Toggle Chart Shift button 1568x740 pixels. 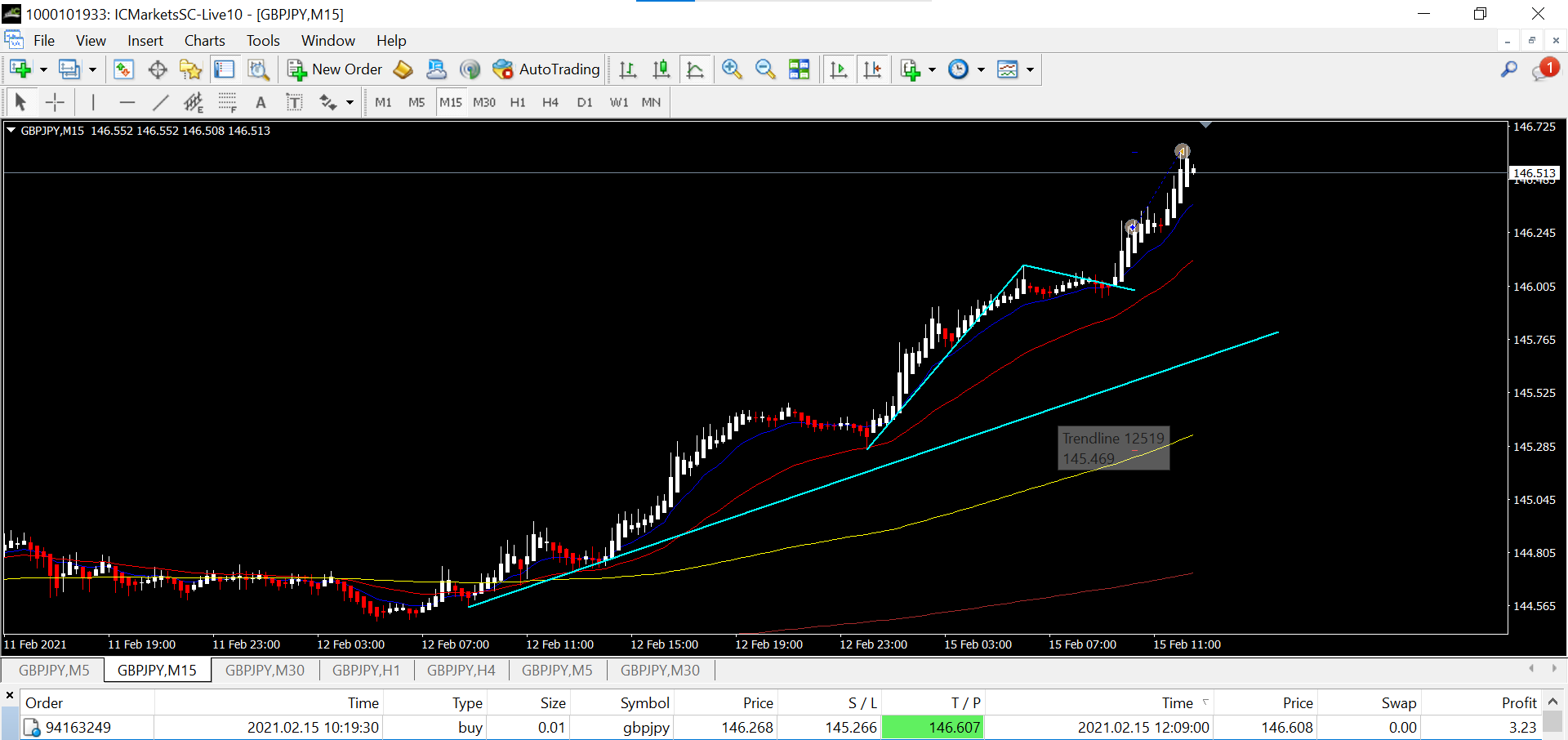[872, 69]
